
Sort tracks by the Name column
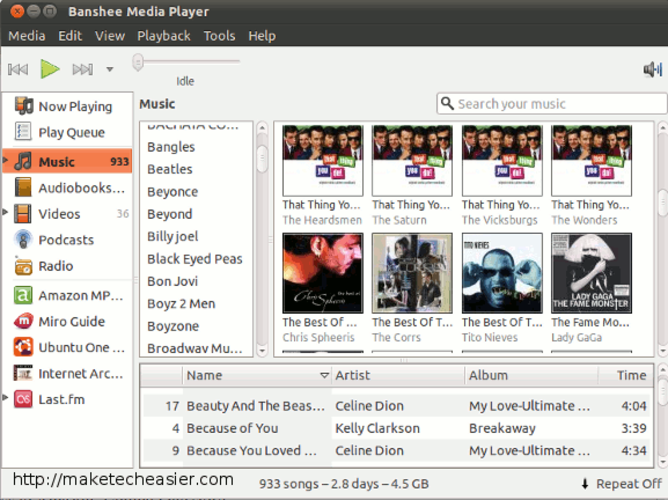pos(257,375)
